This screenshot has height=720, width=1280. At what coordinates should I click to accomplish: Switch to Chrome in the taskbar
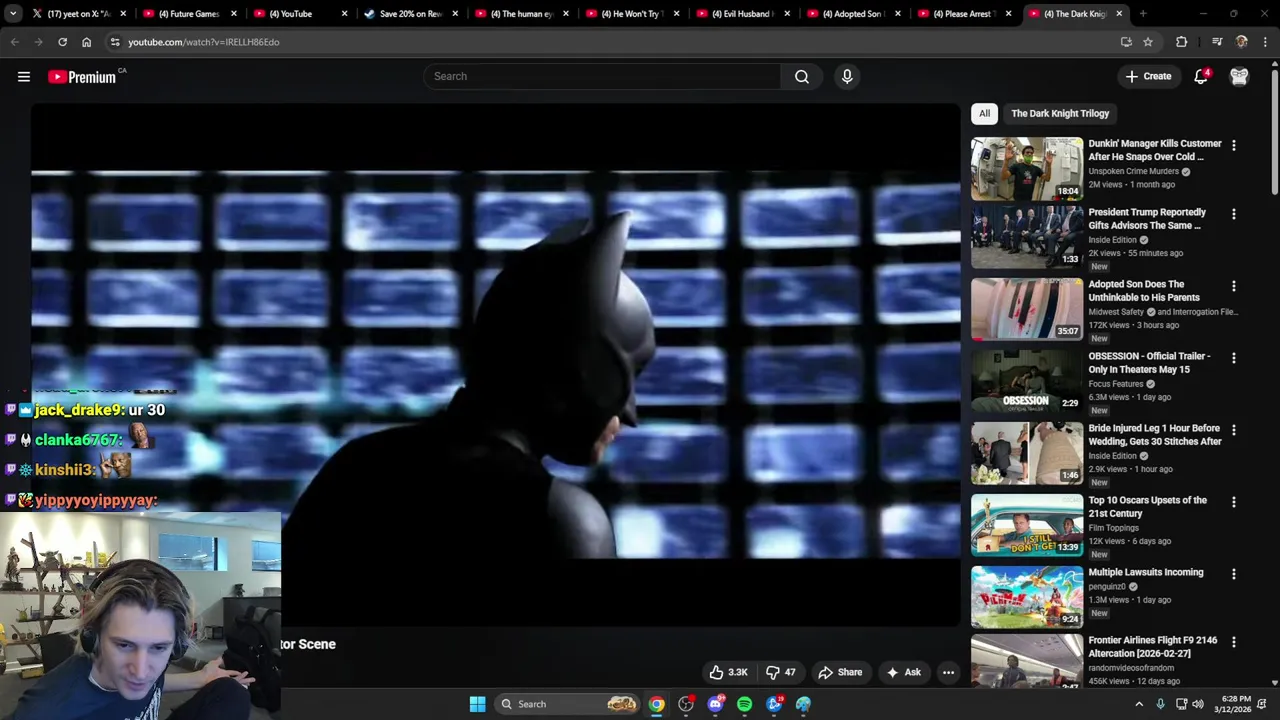[x=656, y=704]
